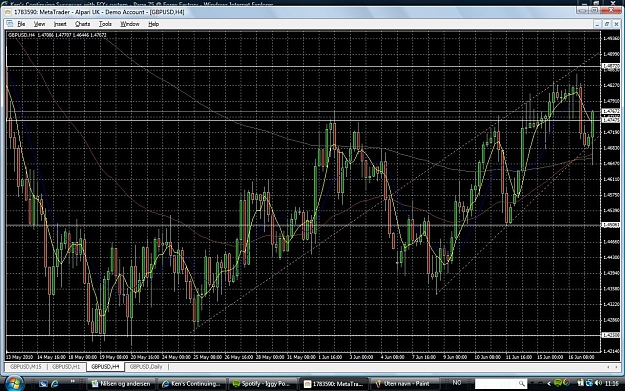
Task: Select the GBPUSD,H4 chart tab
Action: [105, 367]
